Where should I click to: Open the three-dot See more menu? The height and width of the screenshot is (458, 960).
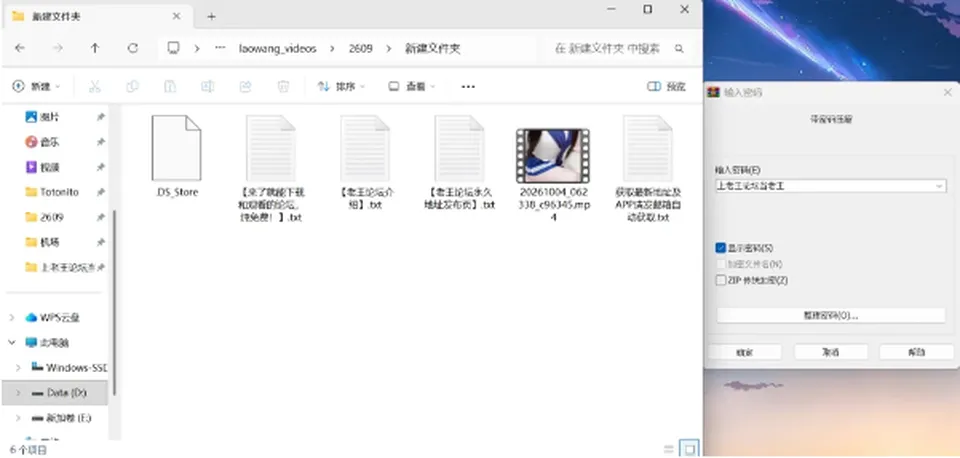coord(468,86)
